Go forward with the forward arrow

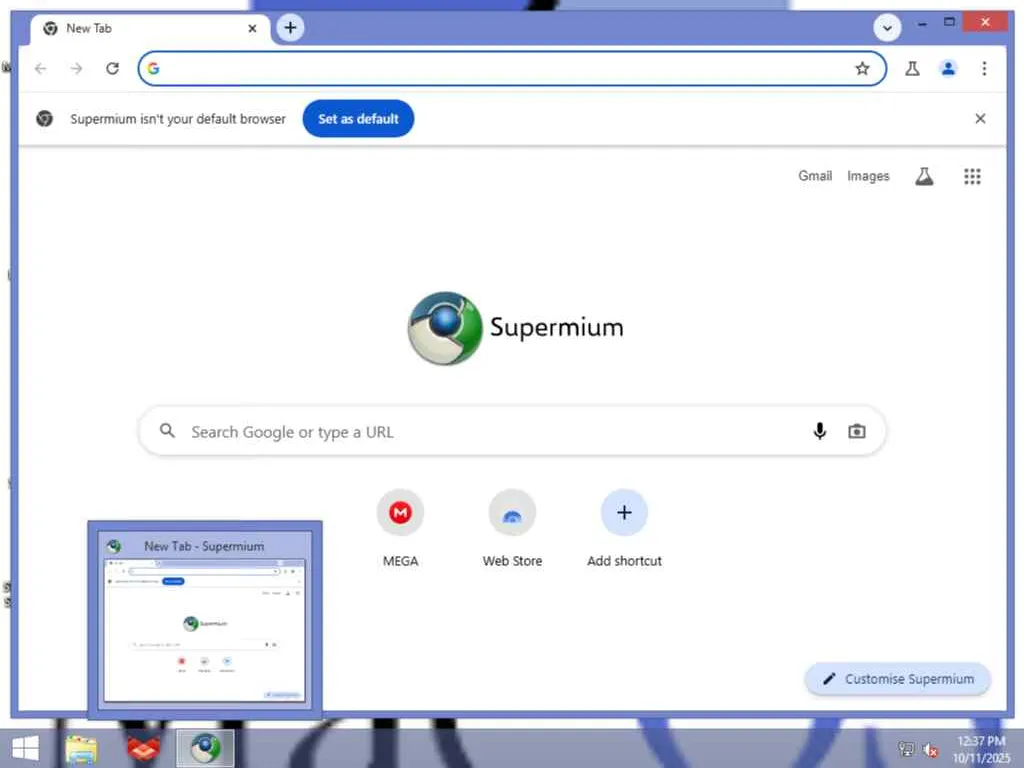(76, 69)
